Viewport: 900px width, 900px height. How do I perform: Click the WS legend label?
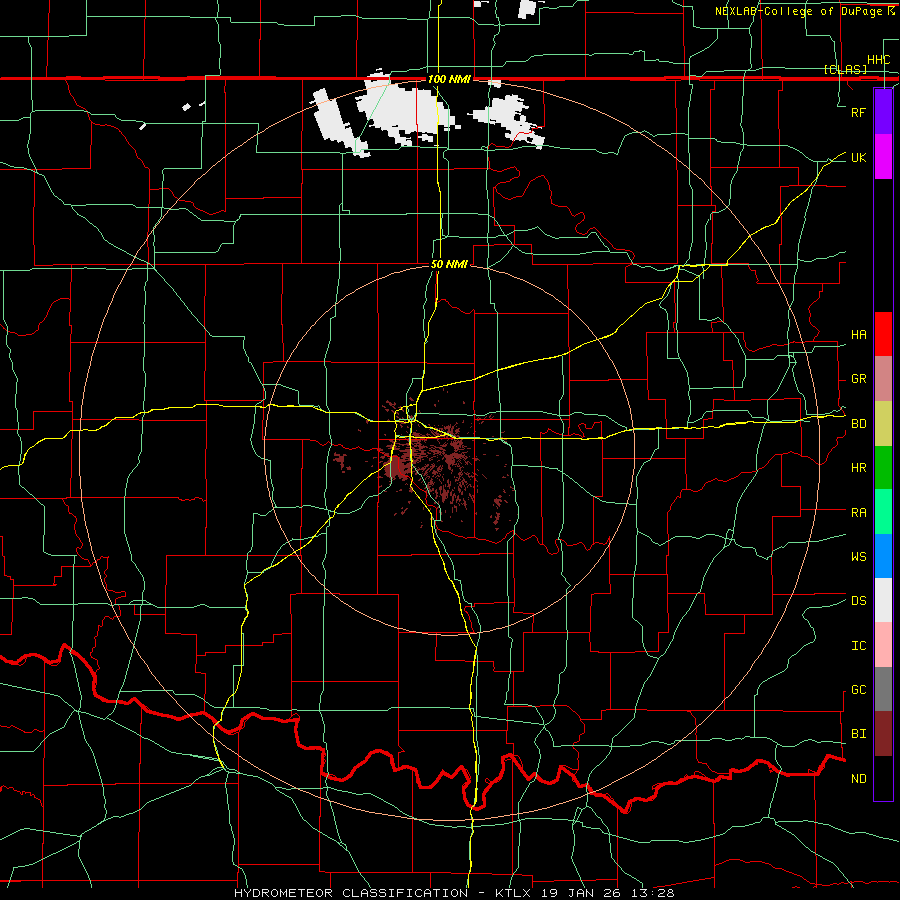pyautogui.click(x=858, y=557)
